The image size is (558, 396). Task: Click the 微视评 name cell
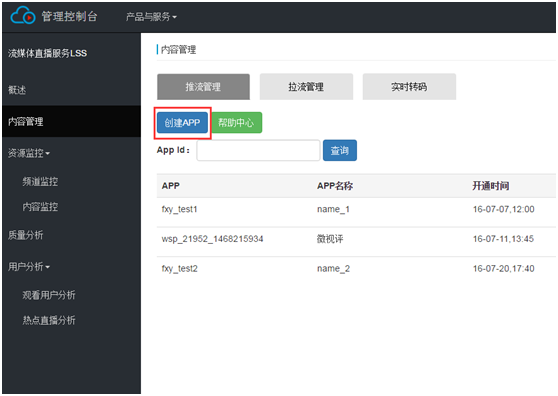tap(330, 239)
